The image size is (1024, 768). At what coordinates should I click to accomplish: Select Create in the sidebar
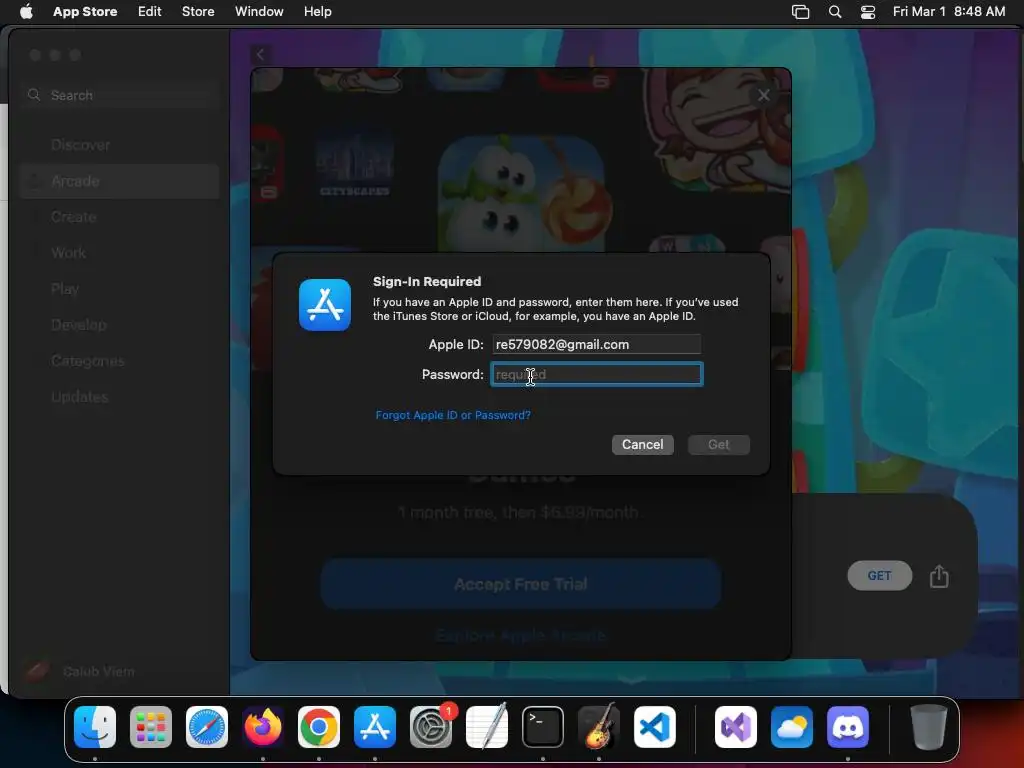(x=119, y=217)
